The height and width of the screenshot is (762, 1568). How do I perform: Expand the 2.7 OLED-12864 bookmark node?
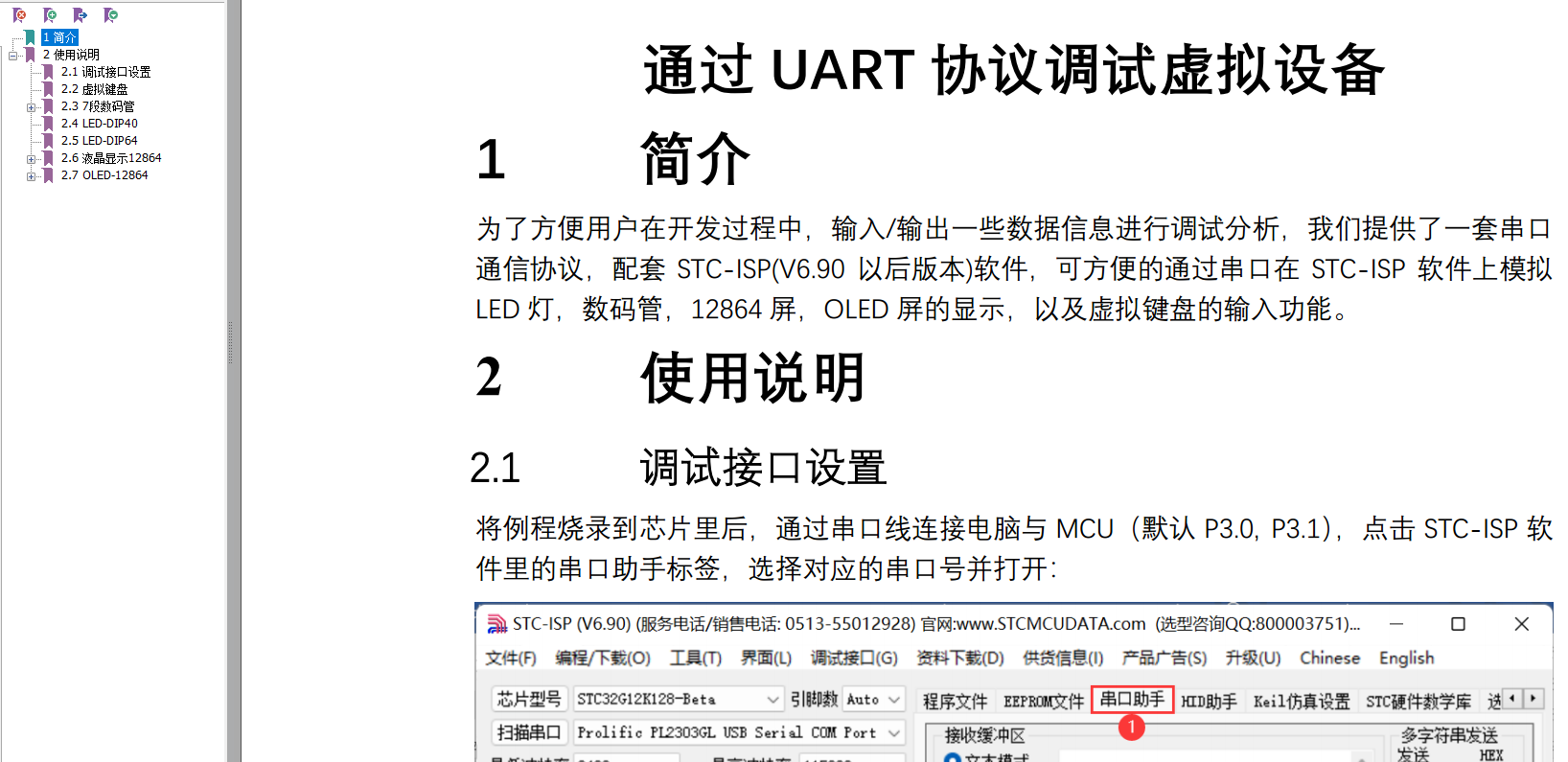tap(31, 176)
